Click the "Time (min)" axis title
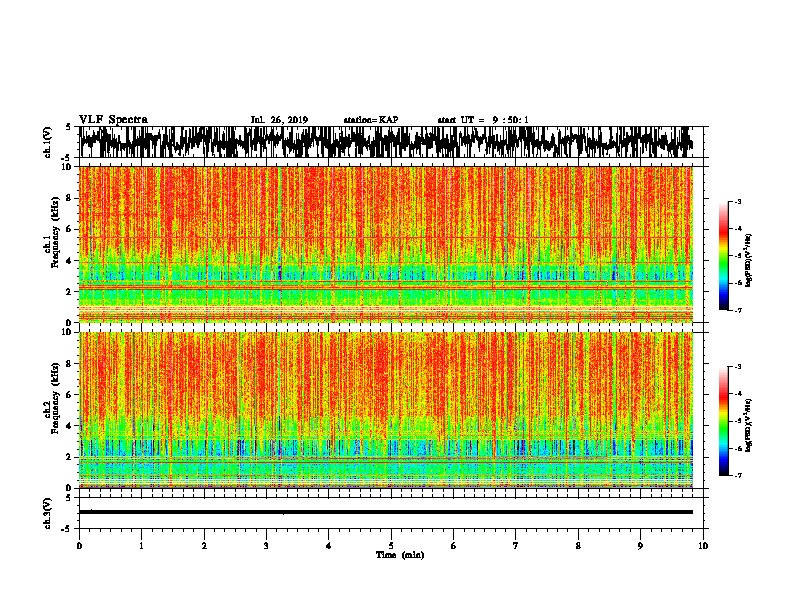Viewport: 792px width, 612px height. coord(400,555)
